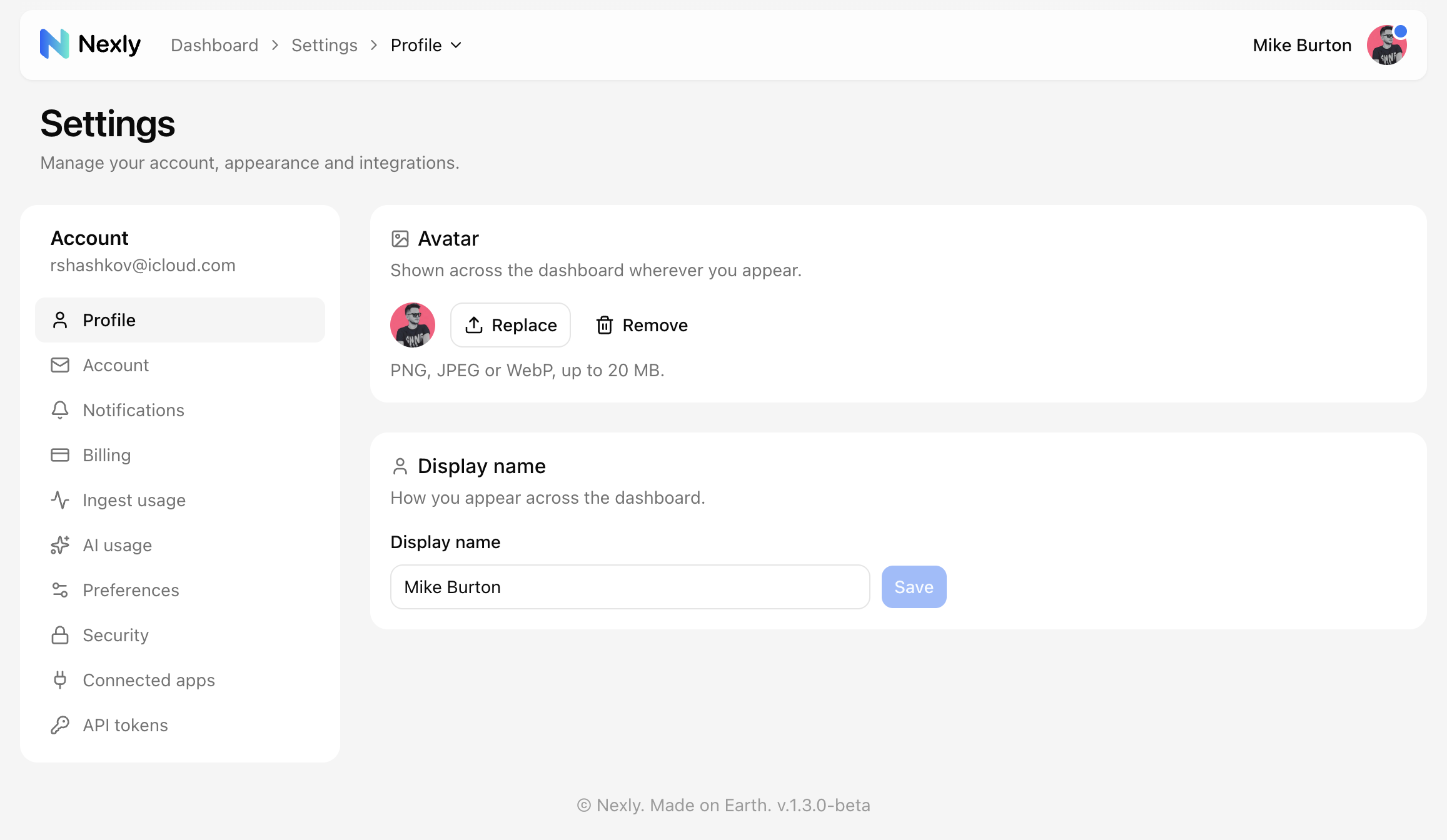Click the upload arrow icon on Replace

coord(474,325)
